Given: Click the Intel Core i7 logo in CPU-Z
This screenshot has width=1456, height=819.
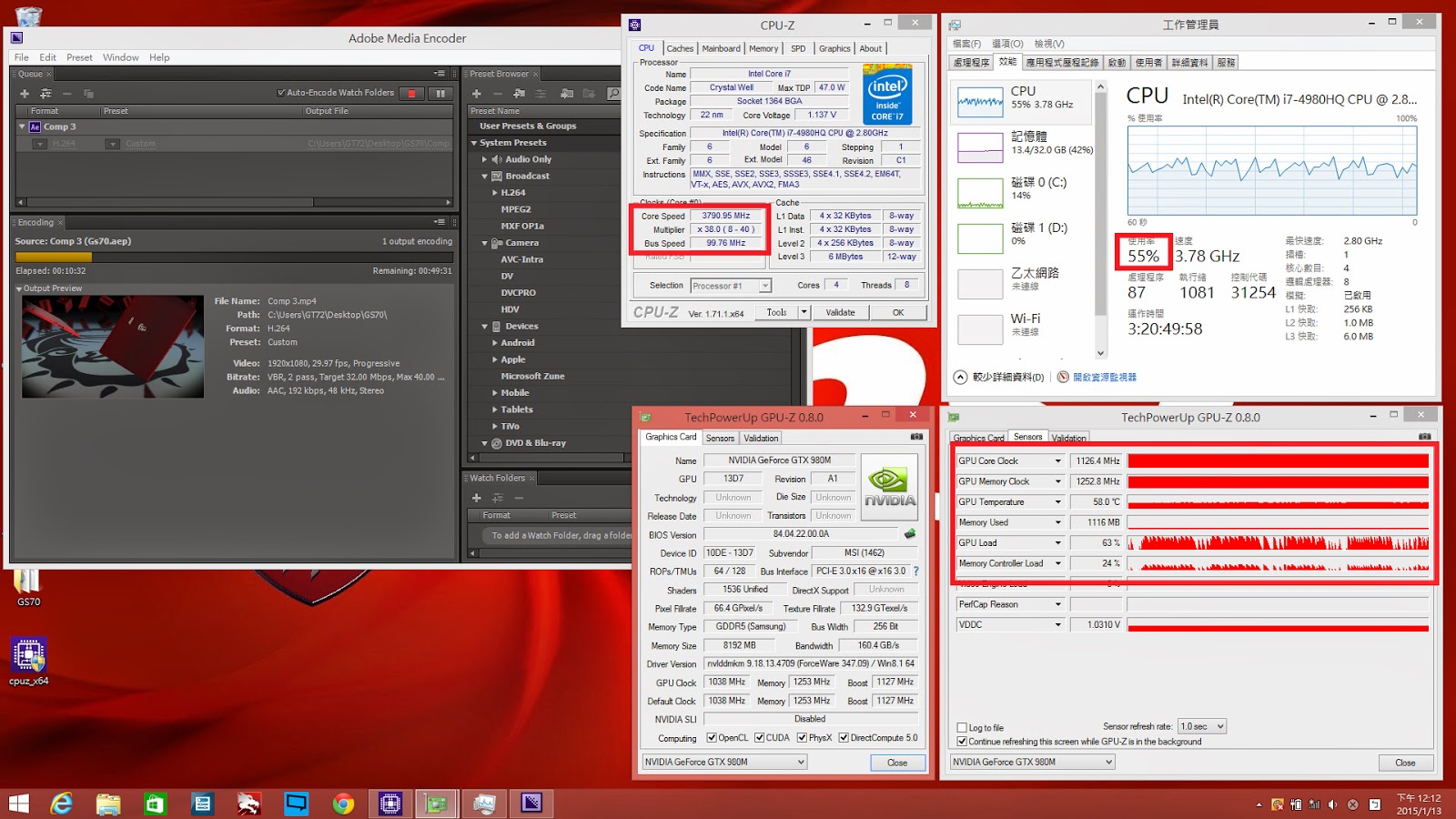Looking at the screenshot, I should click(x=887, y=94).
